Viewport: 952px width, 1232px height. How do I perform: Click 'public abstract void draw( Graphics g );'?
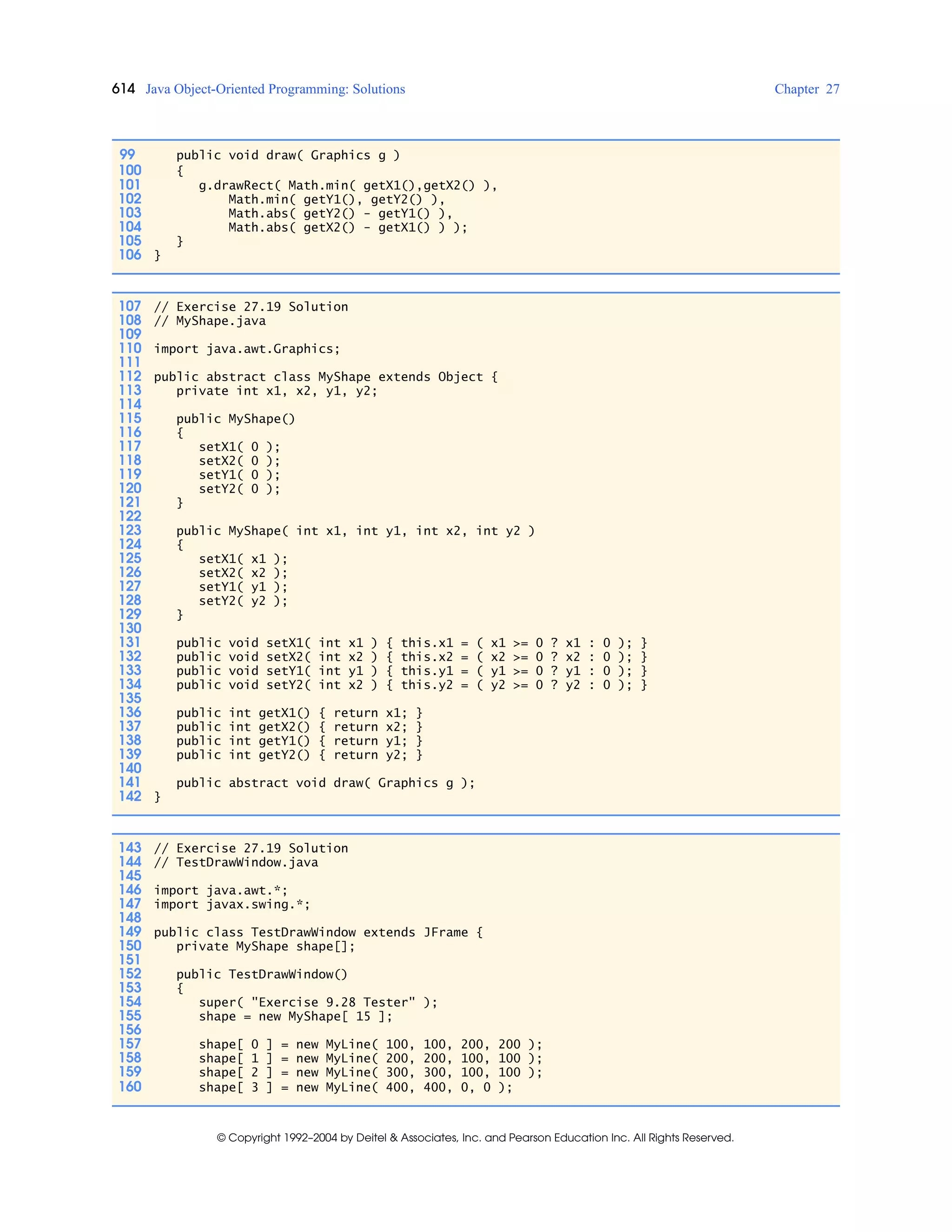(325, 783)
